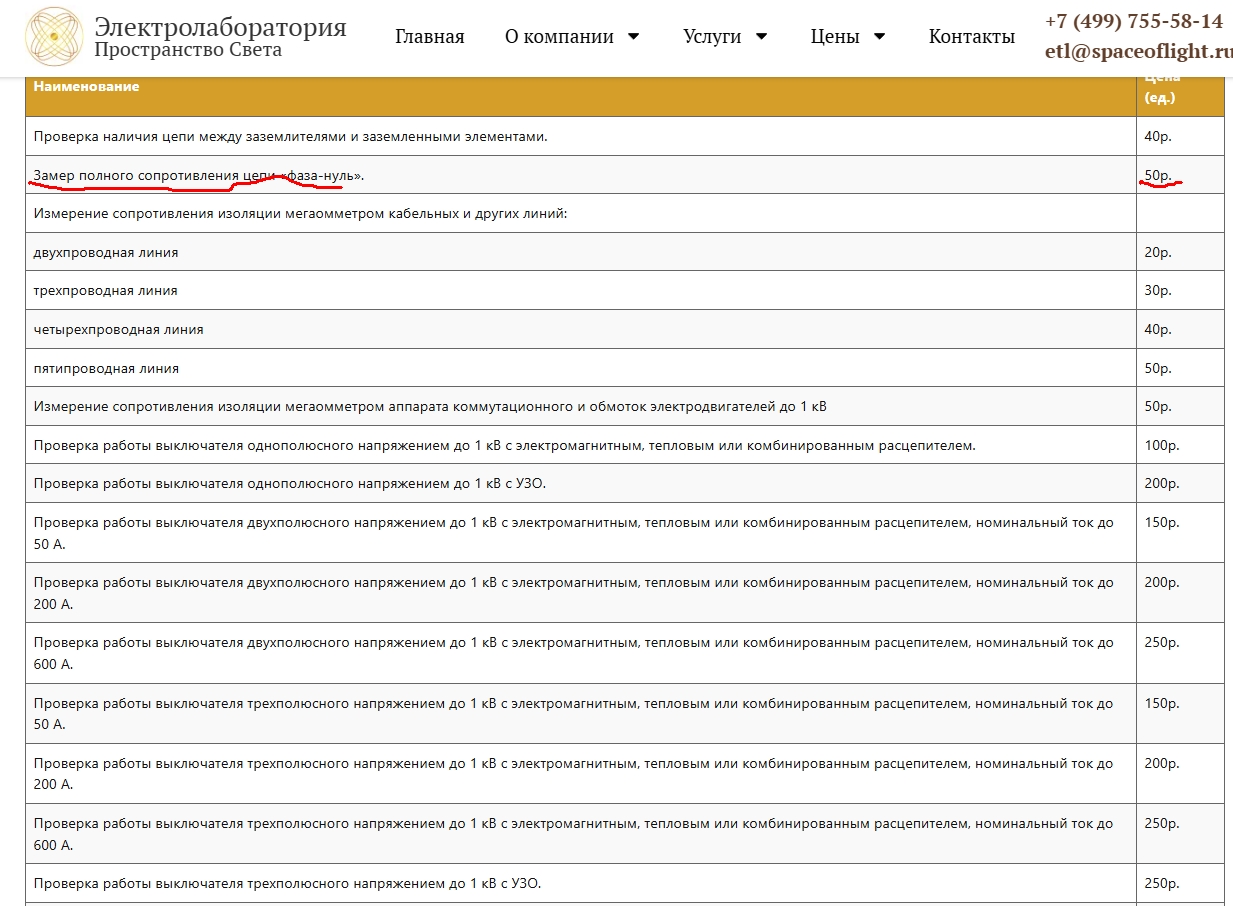Click 250р. price for трехполюсного до 600 А
Viewport: 1233px width, 906px height.
pyautogui.click(x=1162, y=824)
